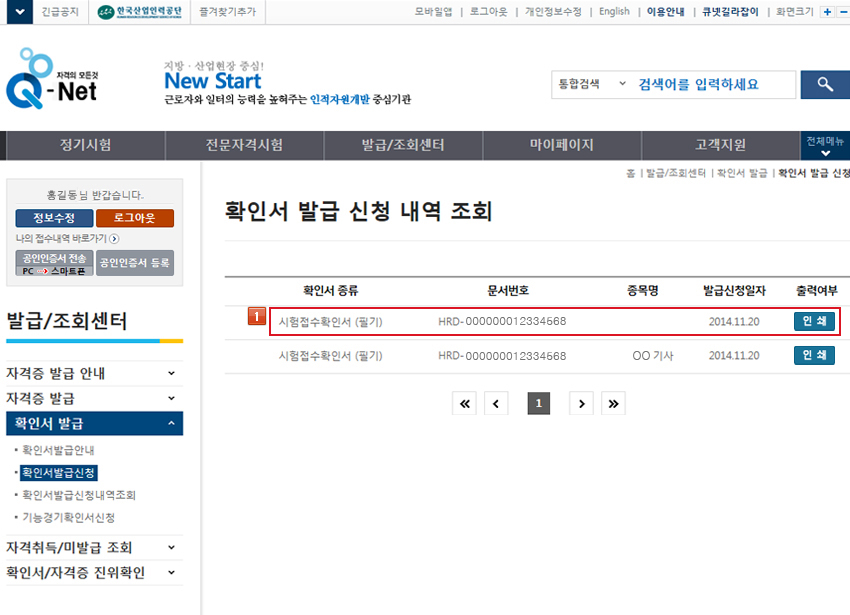Click the 한국산업인력공단 logo
The width and height of the screenshot is (850, 615).
141,12
